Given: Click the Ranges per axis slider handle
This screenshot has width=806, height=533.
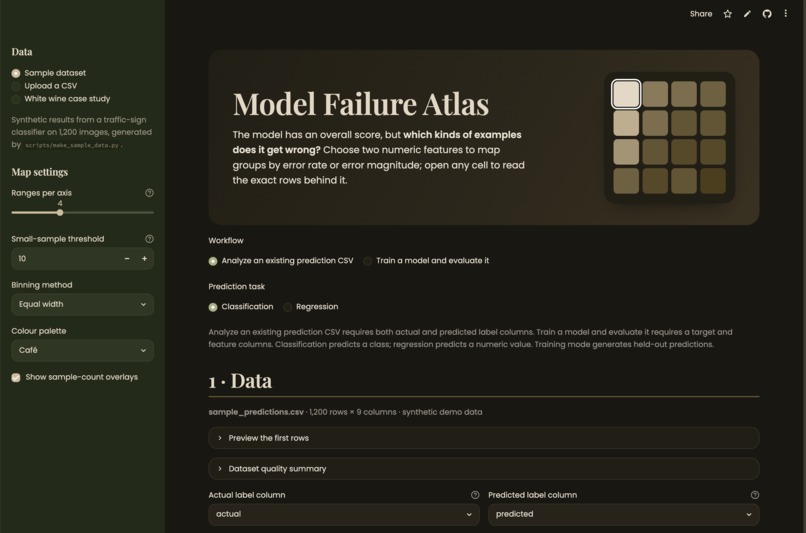Looking at the screenshot, I should [x=60, y=212].
